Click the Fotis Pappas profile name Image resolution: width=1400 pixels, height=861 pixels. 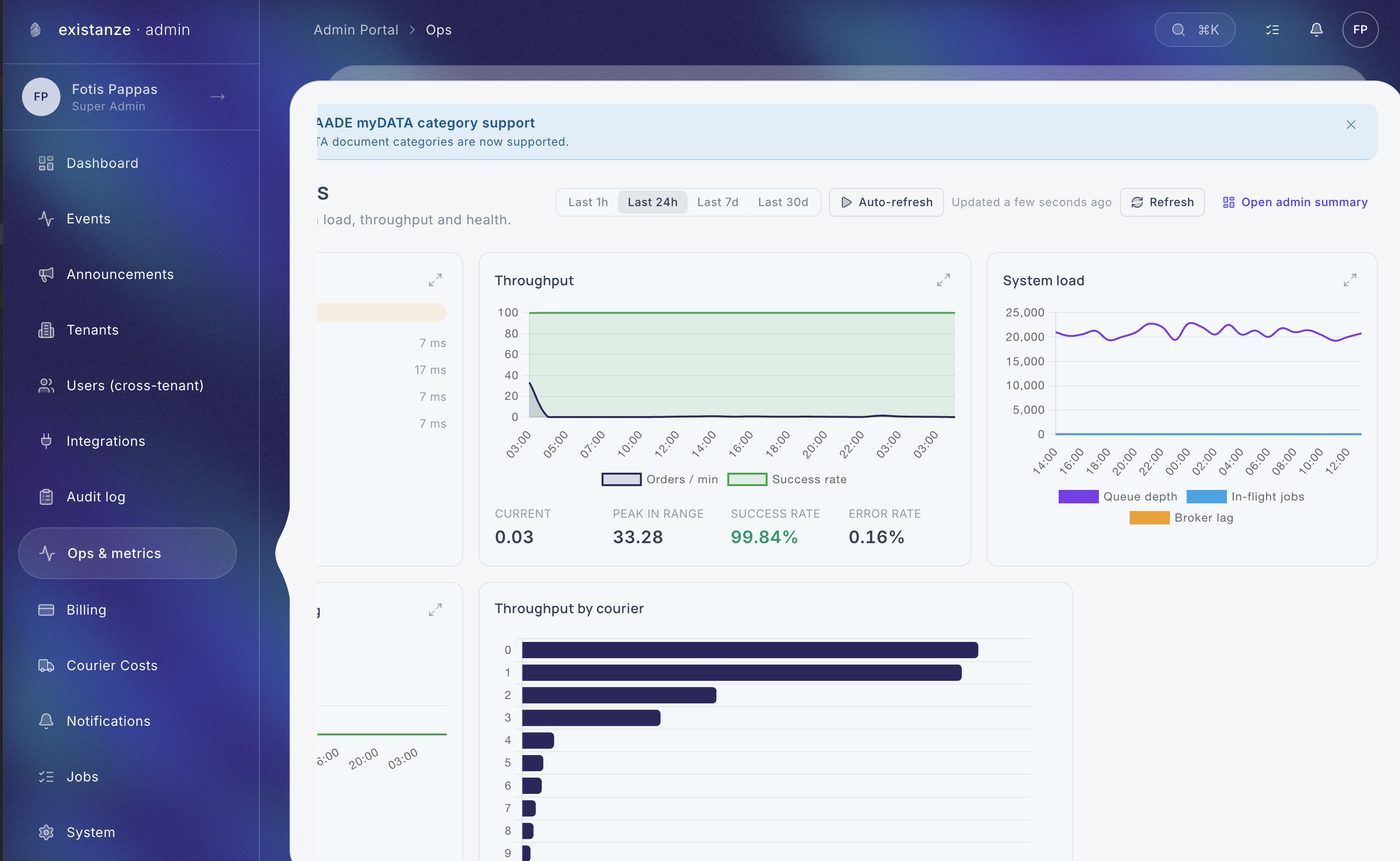click(115, 89)
